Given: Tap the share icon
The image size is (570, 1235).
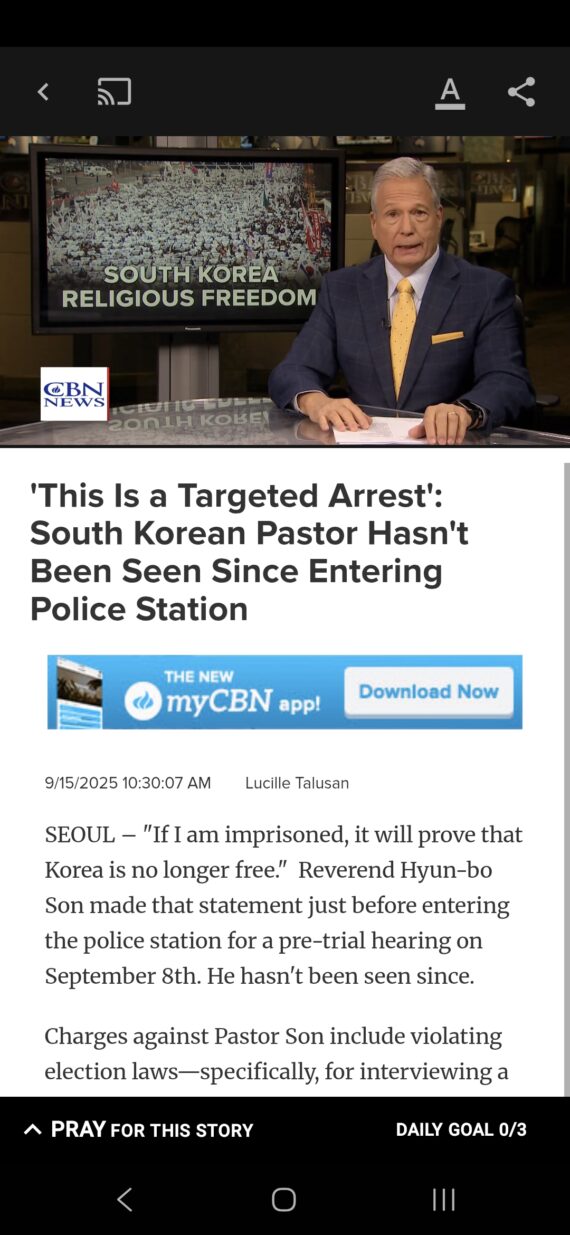Looking at the screenshot, I should click(x=521, y=92).
